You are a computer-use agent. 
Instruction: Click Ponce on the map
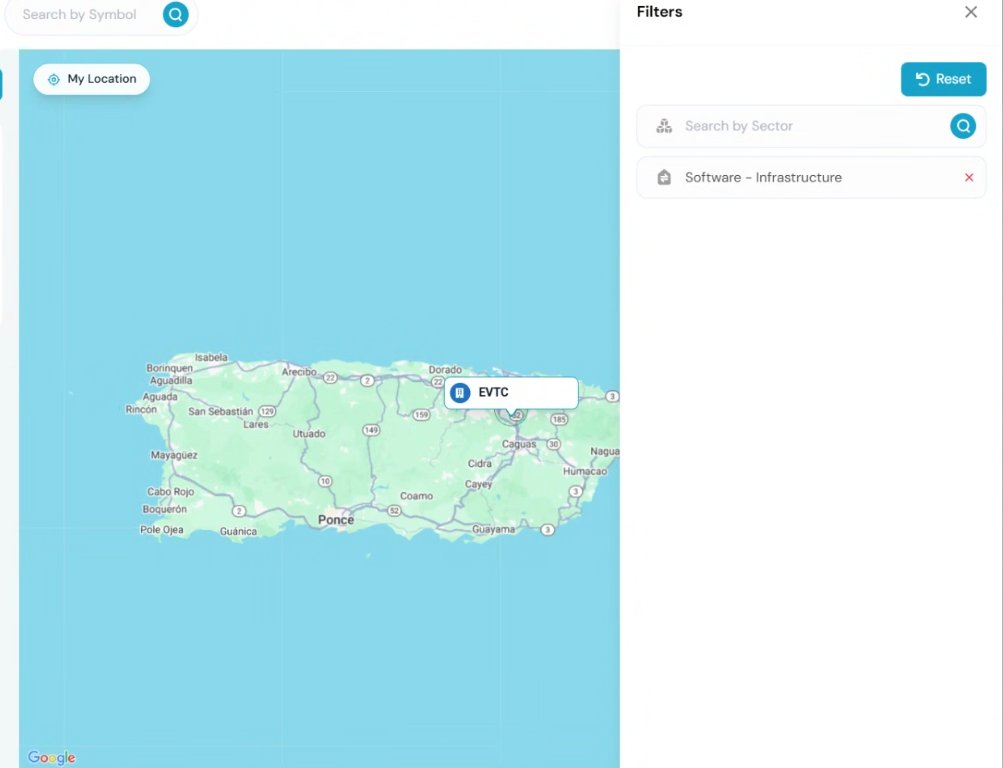click(336, 520)
